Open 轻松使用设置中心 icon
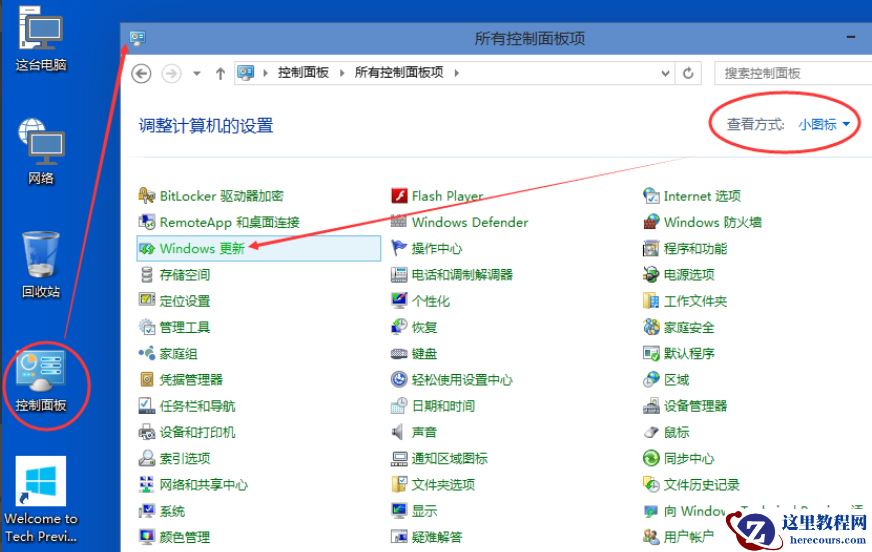This screenshot has height=552, width=872. click(399, 380)
